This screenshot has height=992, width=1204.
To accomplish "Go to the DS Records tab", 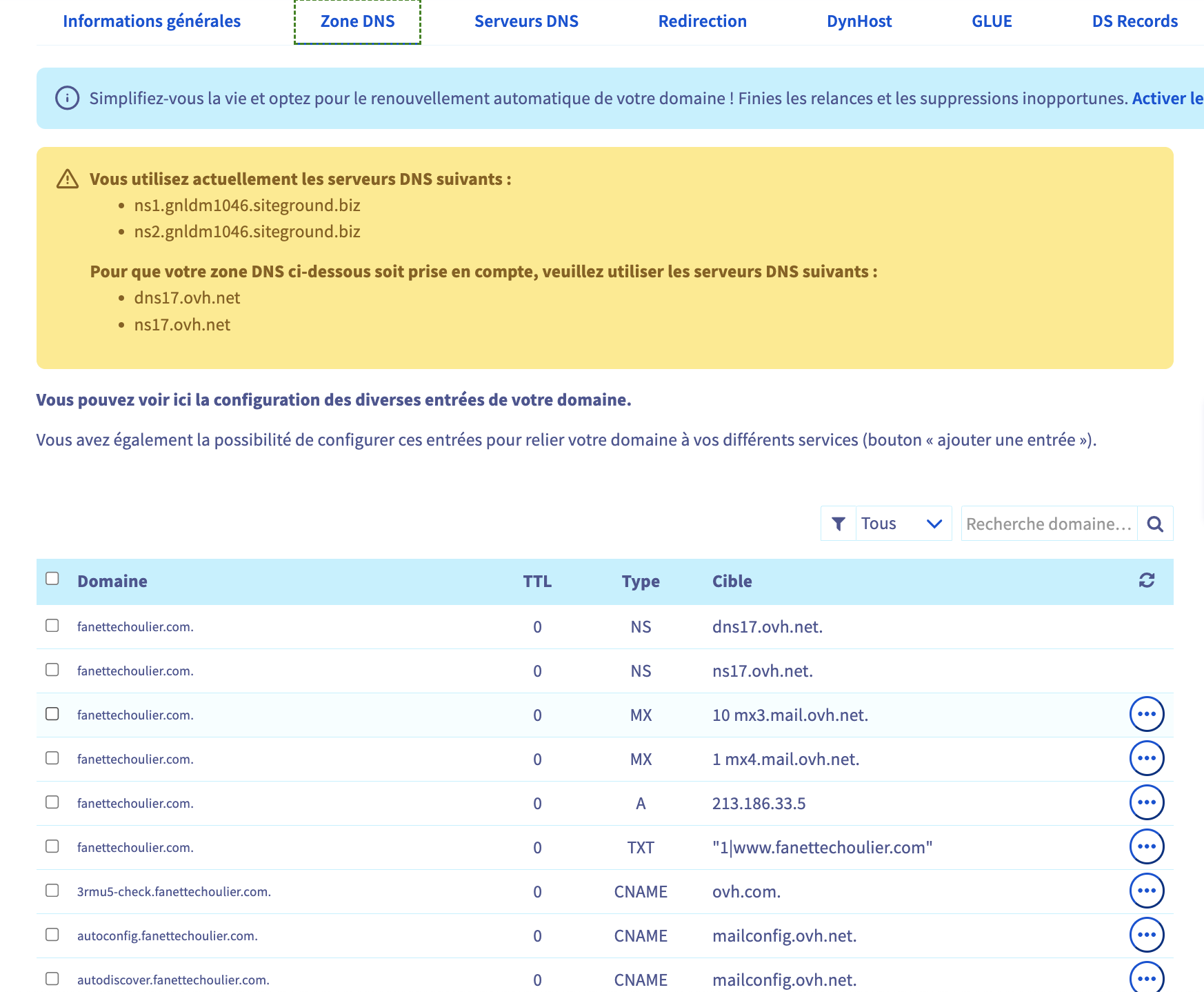I will click(x=1134, y=21).
